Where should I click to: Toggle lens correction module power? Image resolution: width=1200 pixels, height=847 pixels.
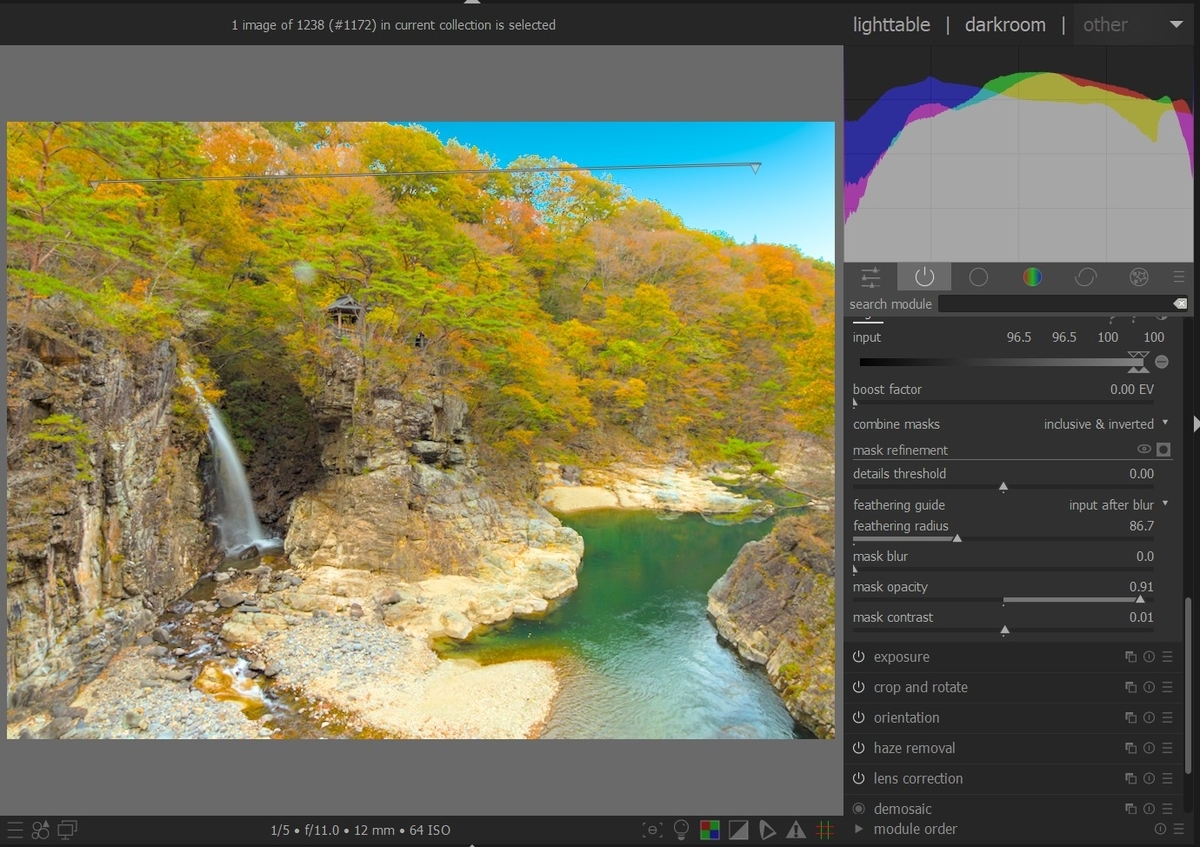pos(859,778)
